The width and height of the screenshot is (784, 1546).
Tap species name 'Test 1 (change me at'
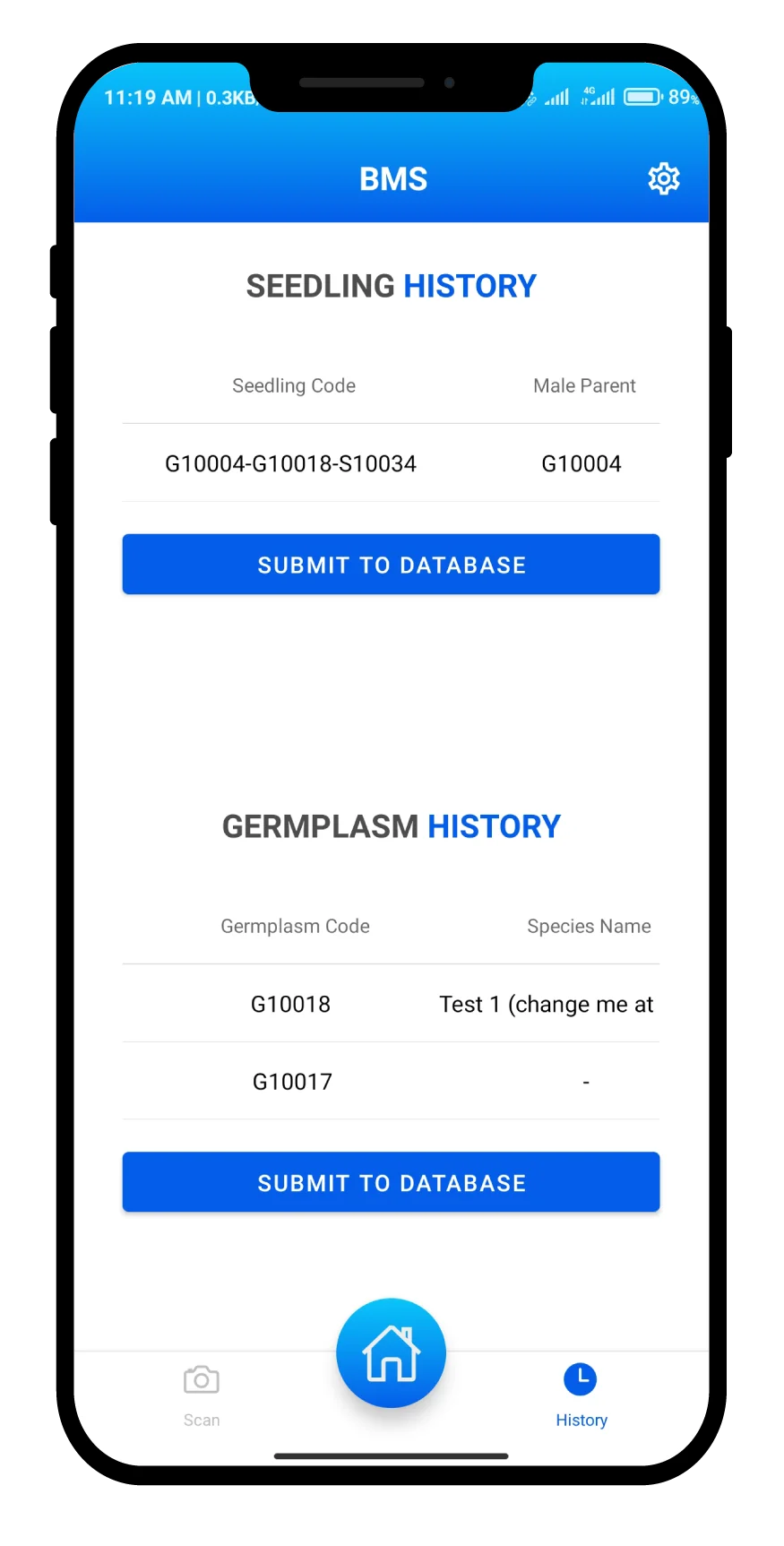(546, 1004)
